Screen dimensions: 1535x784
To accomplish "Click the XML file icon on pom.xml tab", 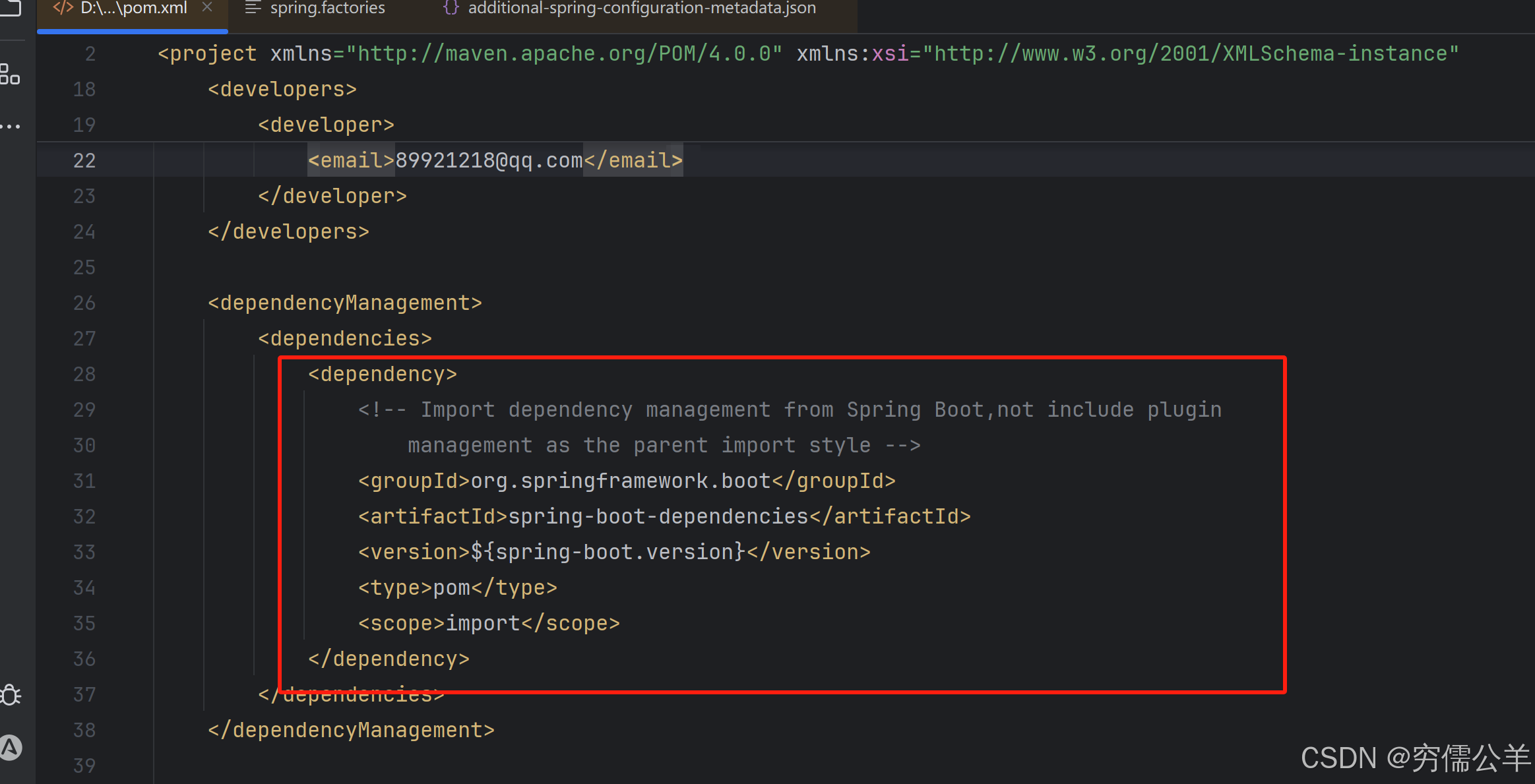I will pos(63,8).
